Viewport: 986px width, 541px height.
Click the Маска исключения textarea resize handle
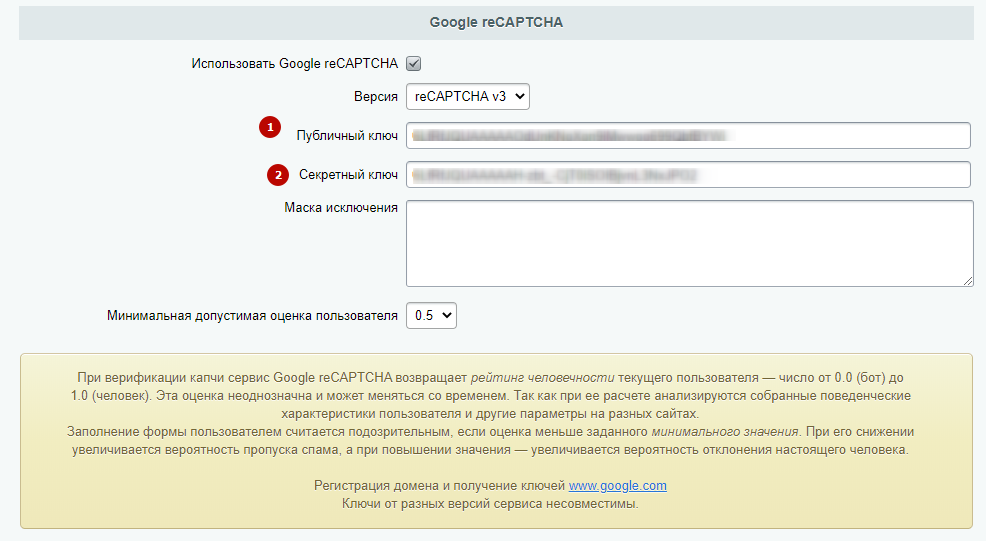click(x=968, y=281)
